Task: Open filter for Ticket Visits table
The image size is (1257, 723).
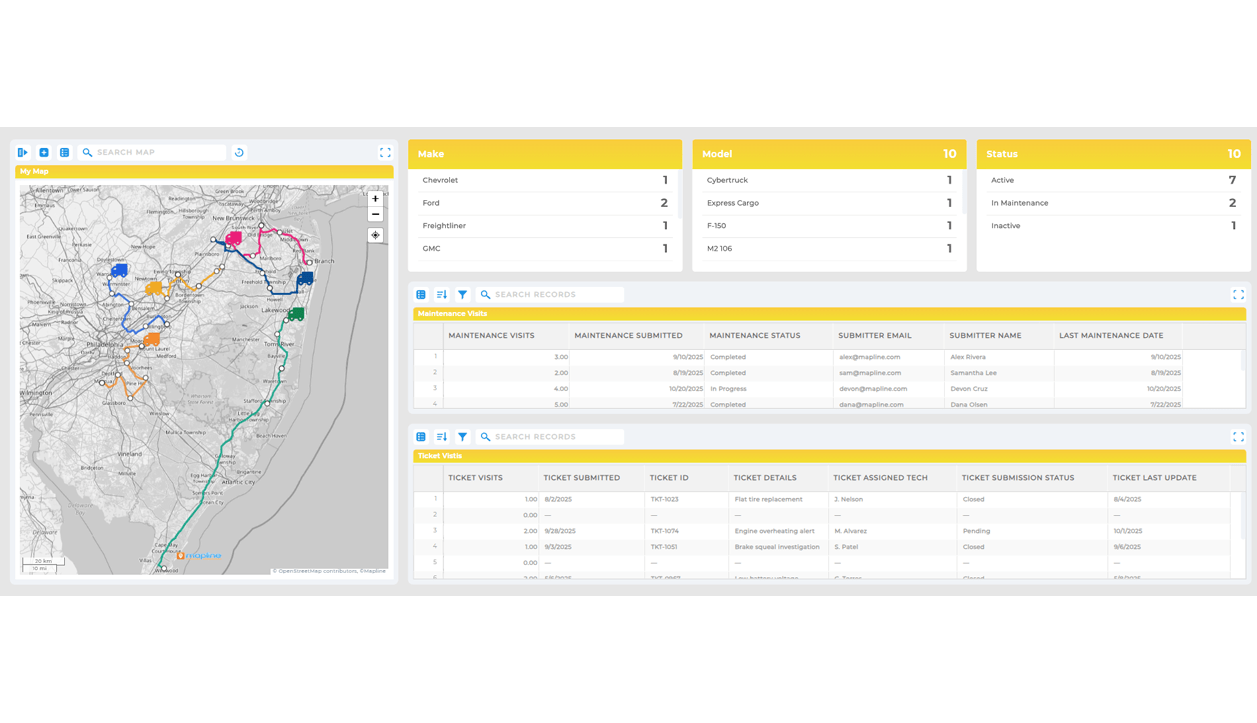Action: pos(462,437)
